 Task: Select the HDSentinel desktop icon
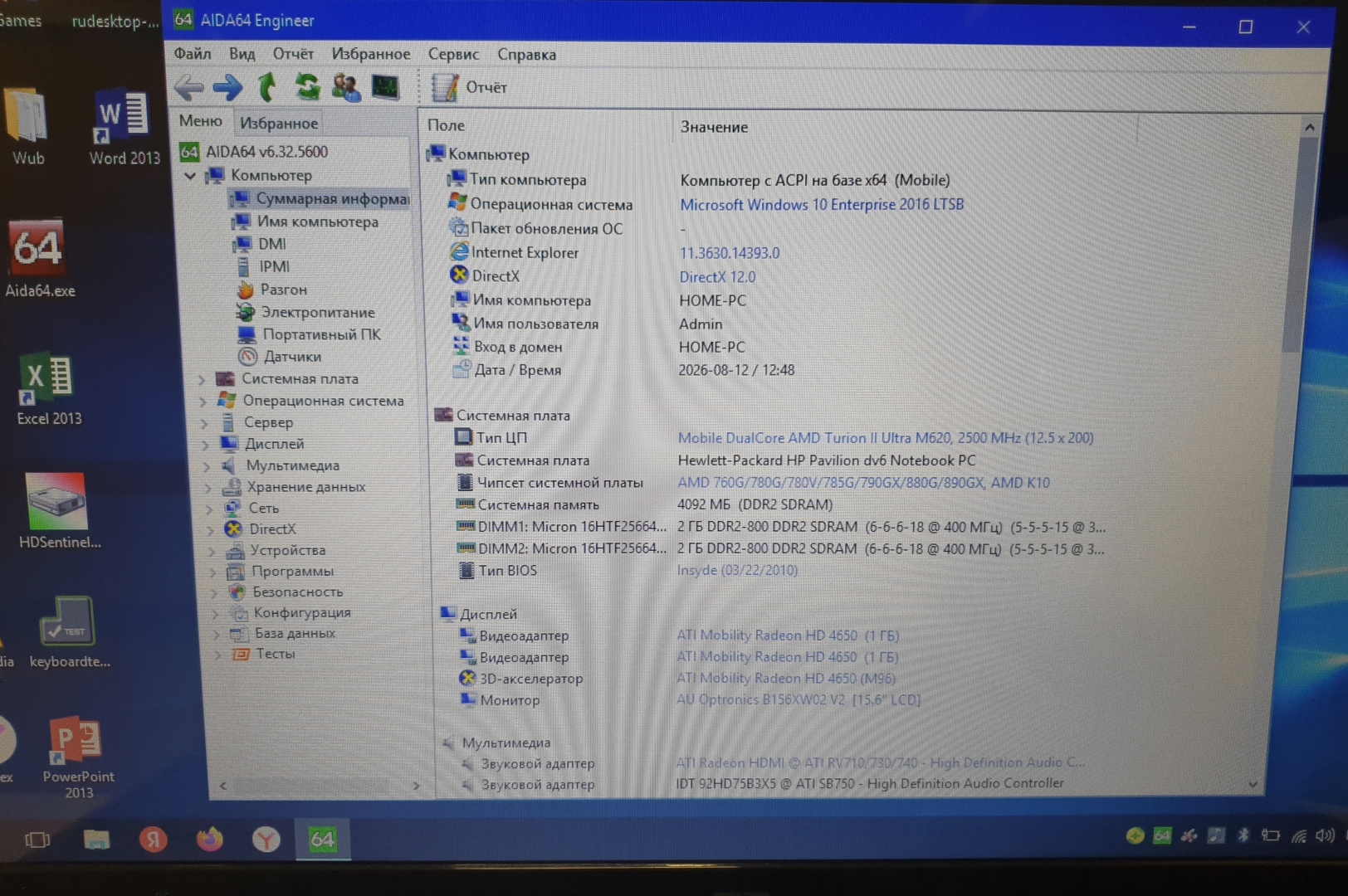(x=59, y=511)
